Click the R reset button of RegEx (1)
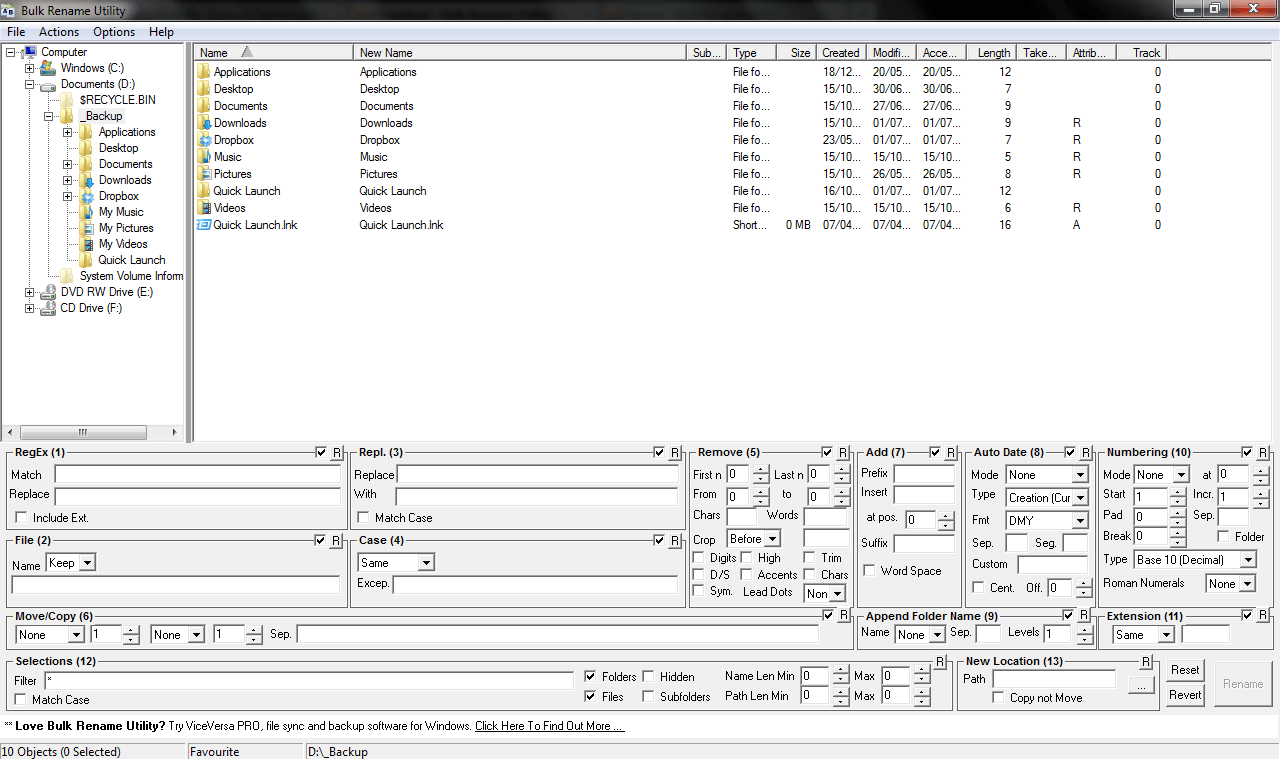This screenshot has height=759, width=1280. click(x=337, y=453)
